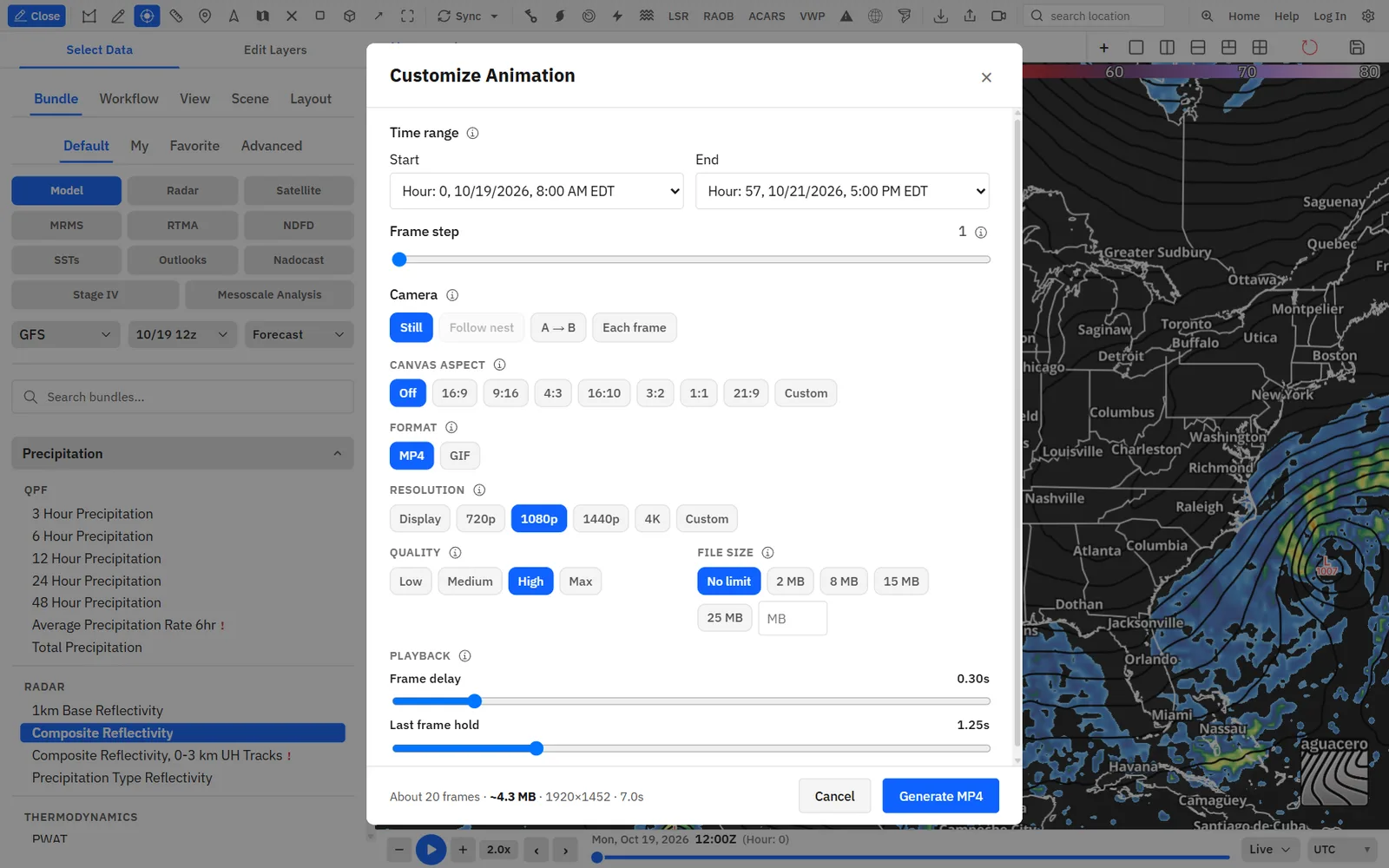Limit file size to 8 MB

pos(844,582)
